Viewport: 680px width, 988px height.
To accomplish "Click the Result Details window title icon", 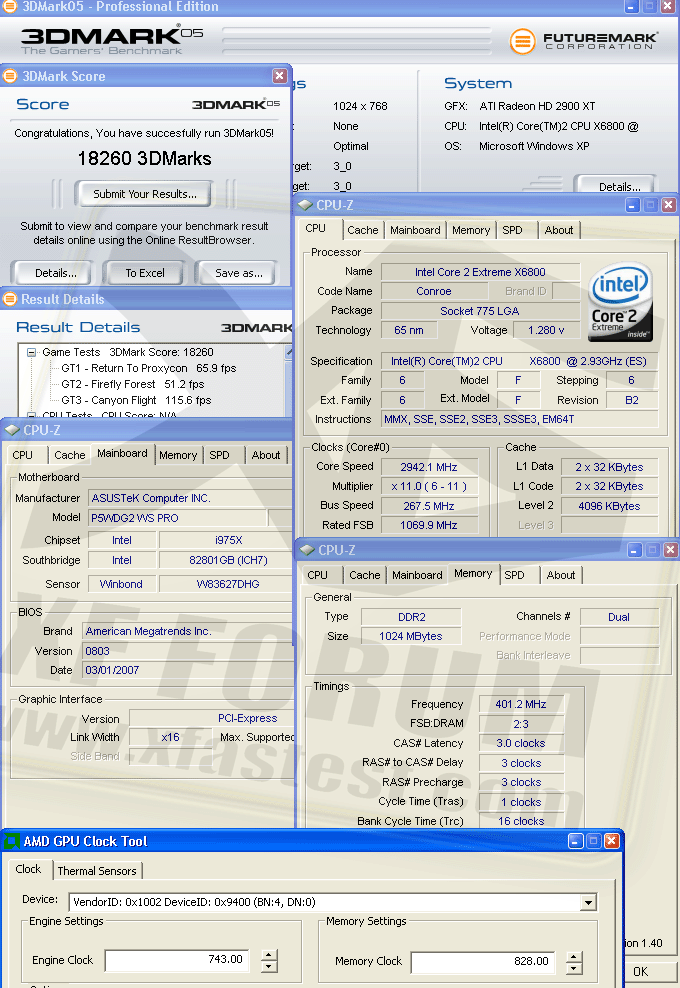I will tap(10, 299).
